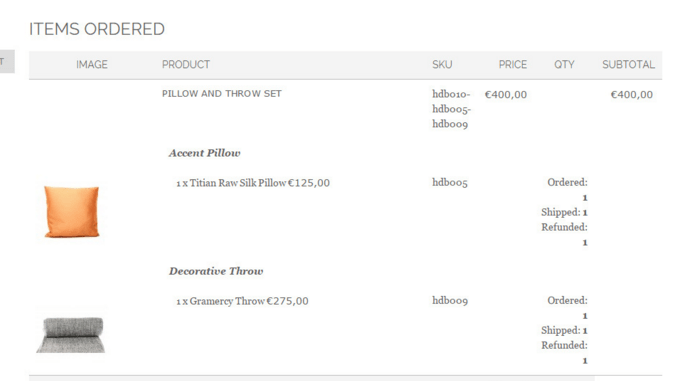Click the orange Titian silk pillow thumbnail
Viewport: 679px width, 381px height.
[71, 212]
